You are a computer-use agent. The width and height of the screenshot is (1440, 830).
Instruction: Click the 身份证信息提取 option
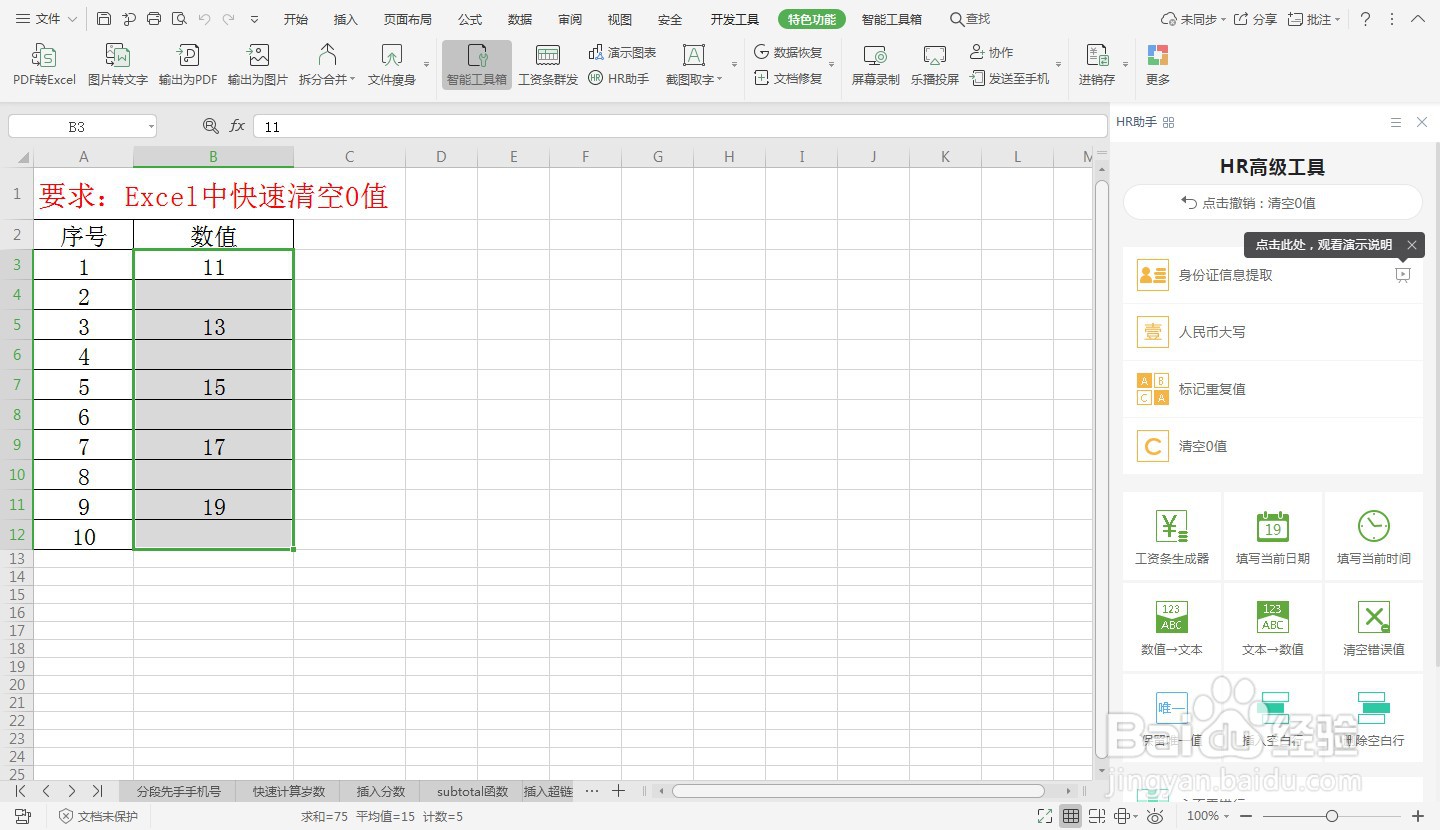1273,275
